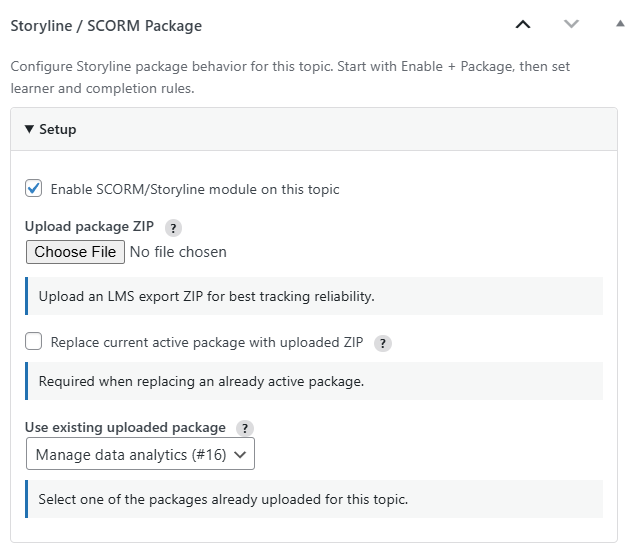Collapse the Setup section
Viewport: 636px width, 547px height.
coord(314,129)
